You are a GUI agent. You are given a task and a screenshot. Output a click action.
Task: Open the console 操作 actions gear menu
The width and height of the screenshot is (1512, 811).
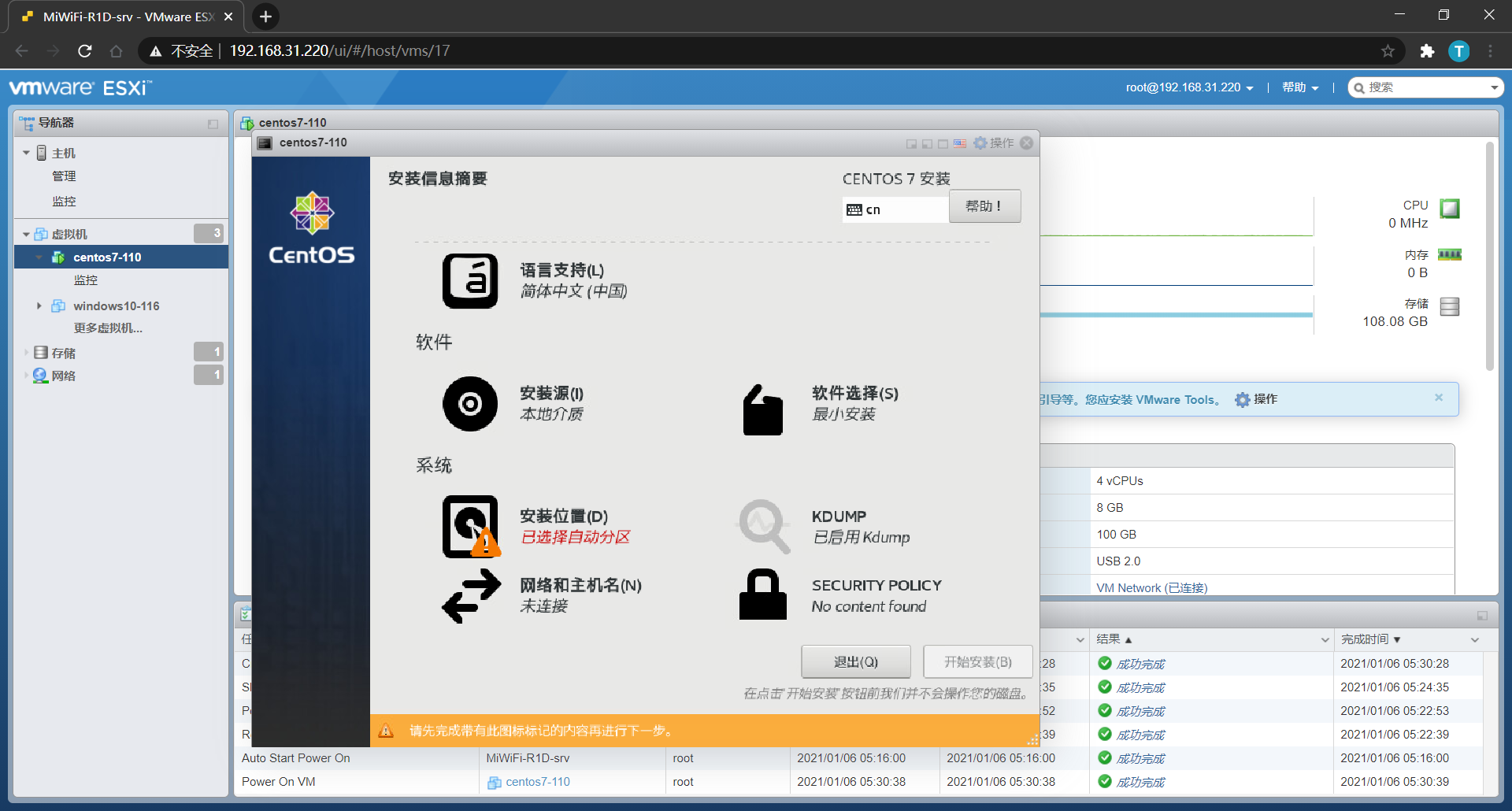(994, 143)
